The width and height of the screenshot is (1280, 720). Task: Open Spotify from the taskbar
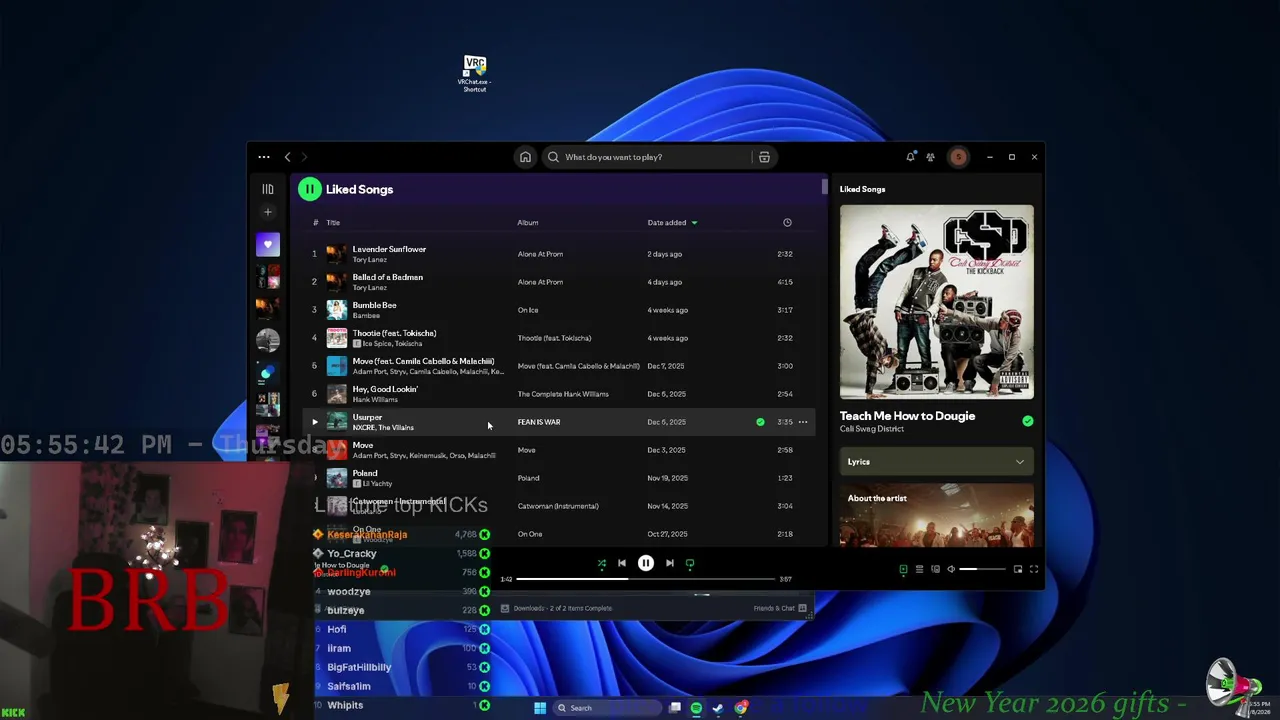pyautogui.click(x=696, y=708)
